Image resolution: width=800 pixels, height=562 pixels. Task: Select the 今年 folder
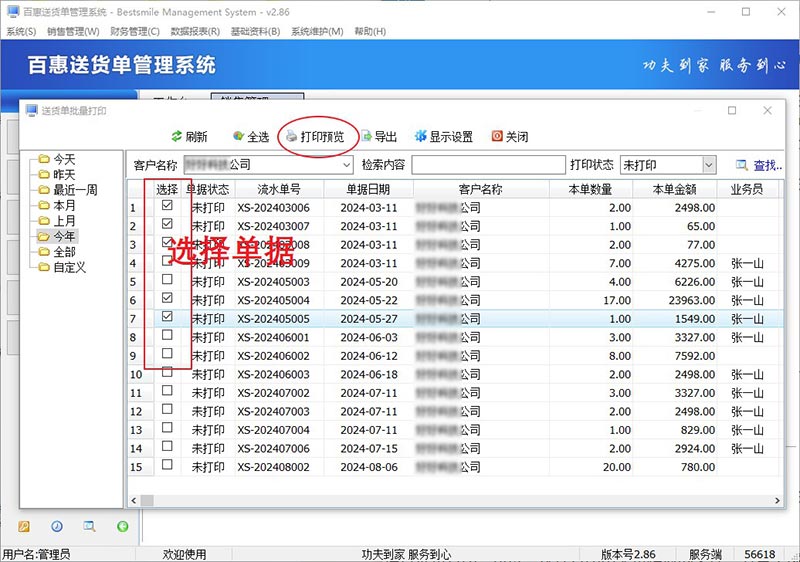57,236
